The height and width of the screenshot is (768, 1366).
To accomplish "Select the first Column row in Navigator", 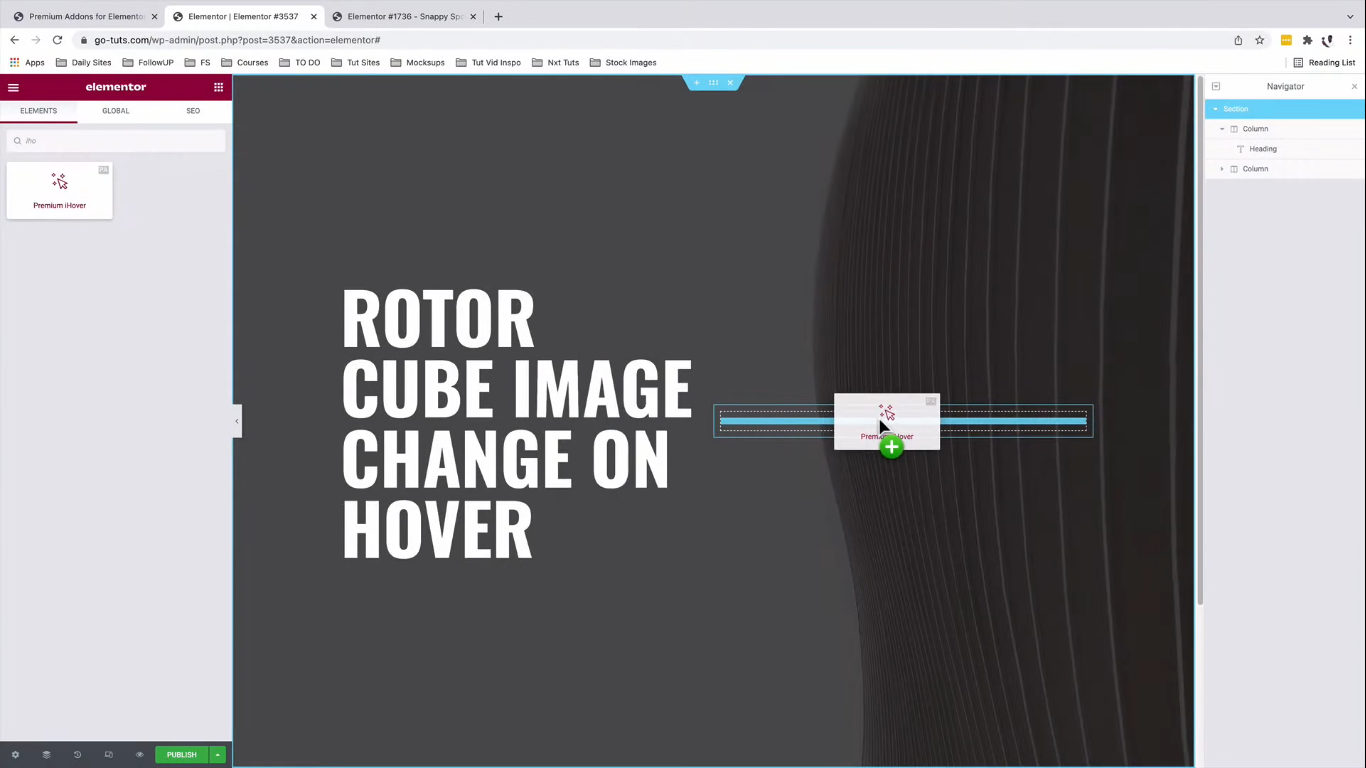I will (x=1285, y=129).
